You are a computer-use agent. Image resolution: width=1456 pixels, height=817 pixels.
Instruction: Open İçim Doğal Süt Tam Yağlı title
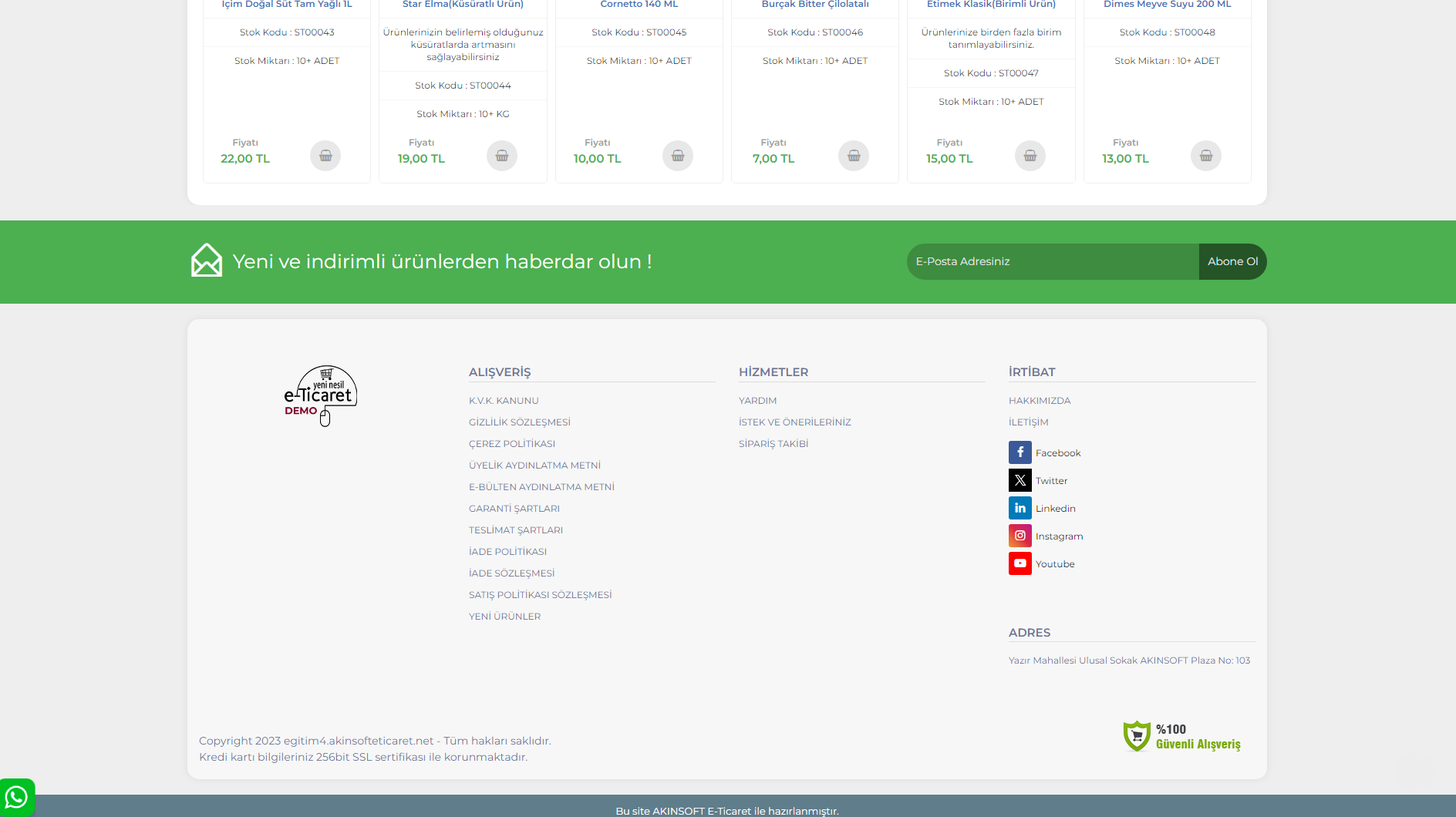pos(287,5)
